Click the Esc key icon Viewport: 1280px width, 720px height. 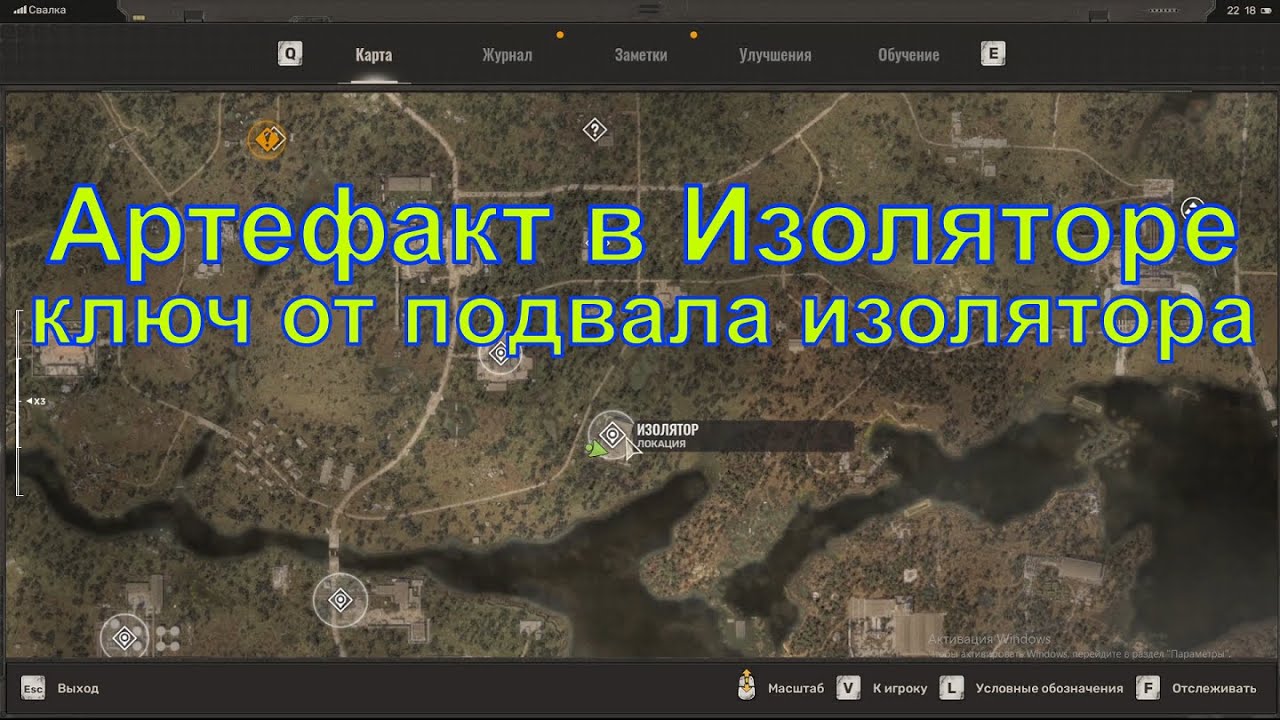[33, 688]
